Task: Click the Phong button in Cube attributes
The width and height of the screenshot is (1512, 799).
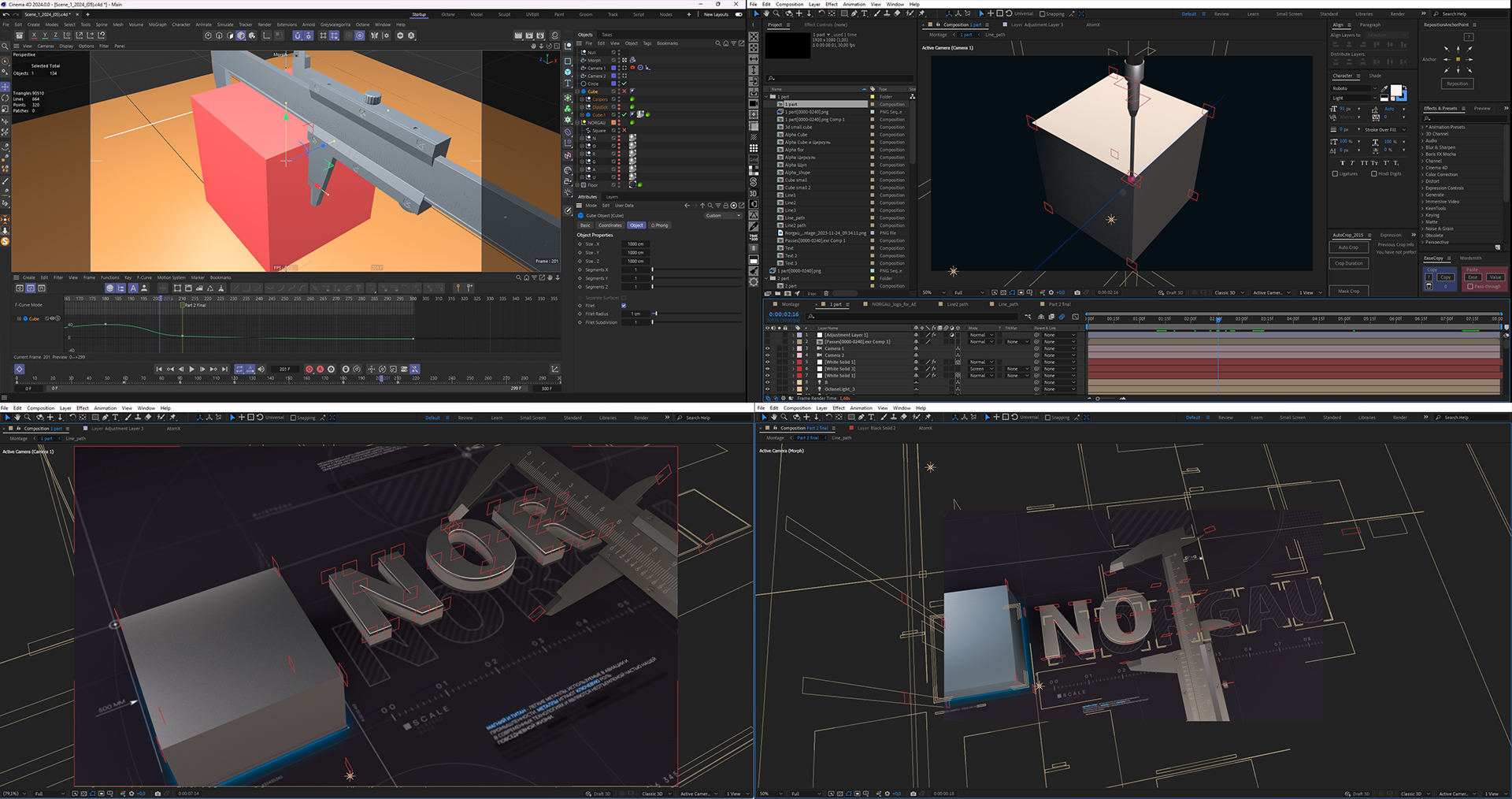Action: 660,225
